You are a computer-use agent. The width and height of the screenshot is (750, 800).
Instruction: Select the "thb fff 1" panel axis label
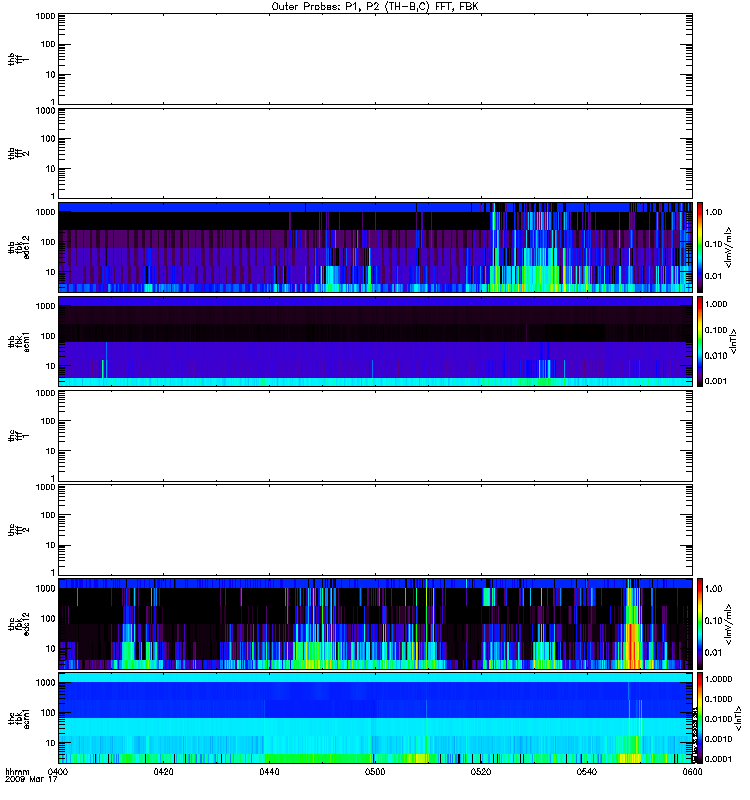click(x=18, y=60)
